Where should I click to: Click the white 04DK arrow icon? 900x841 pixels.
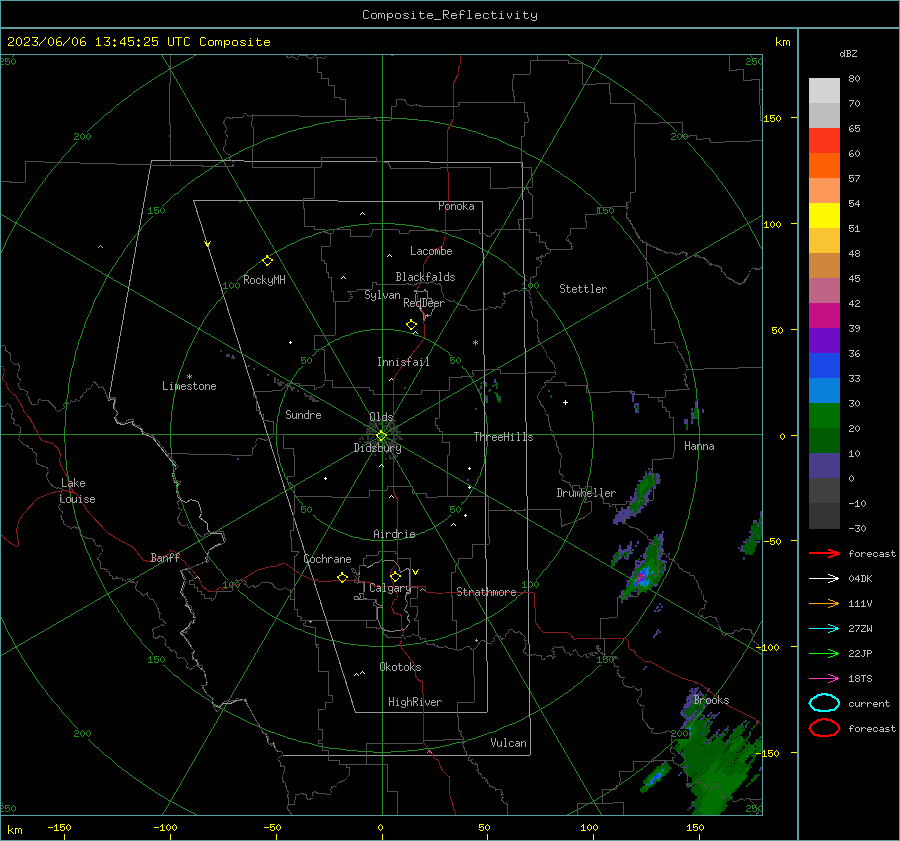click(824, 578)
